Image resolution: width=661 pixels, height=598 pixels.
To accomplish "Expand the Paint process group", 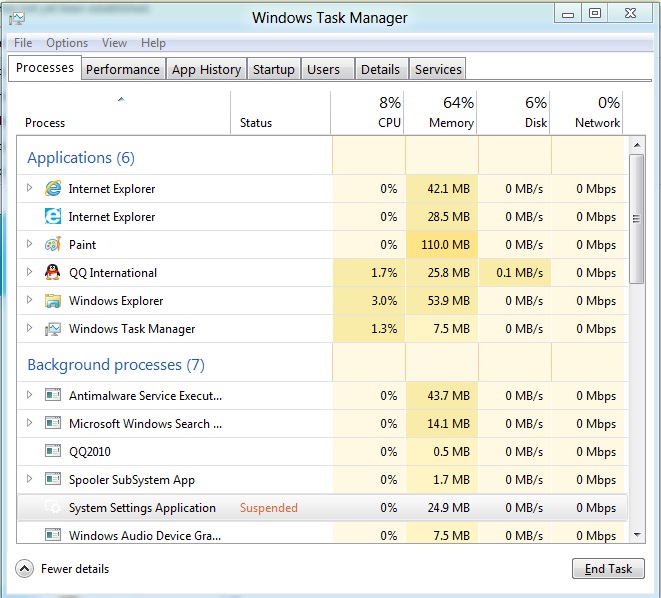I will tap(29, 244).
